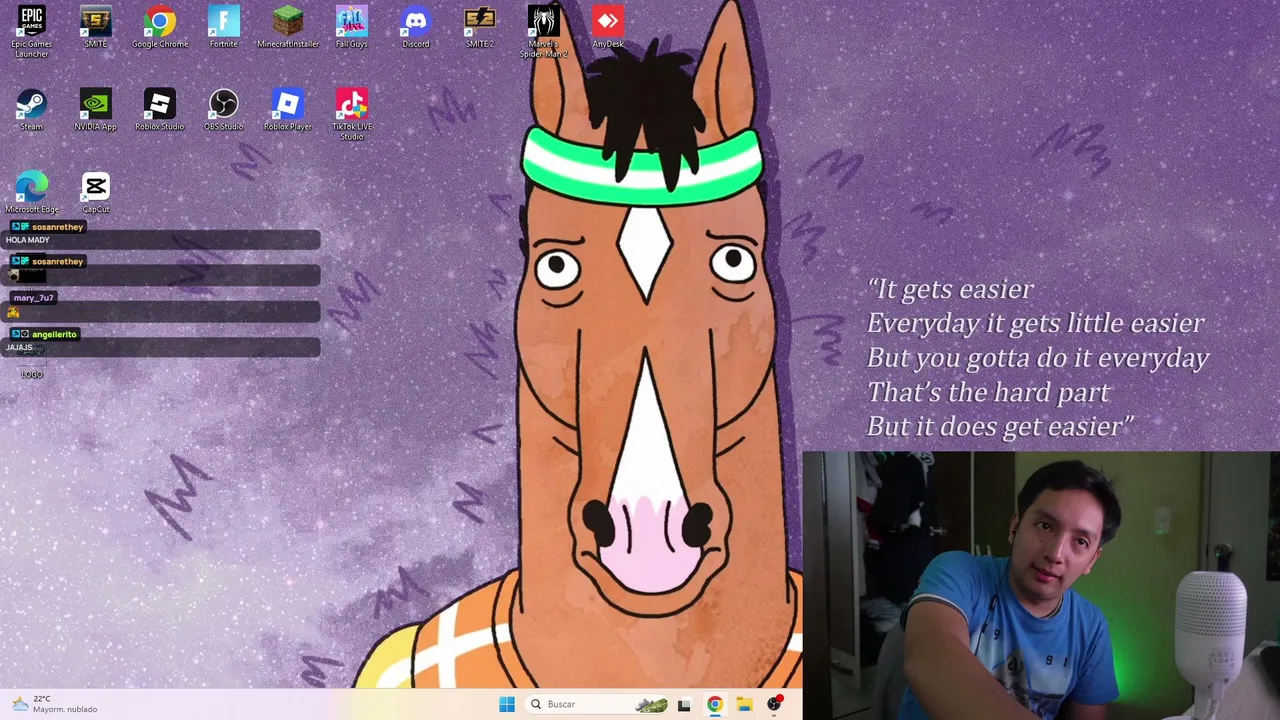Open OBS Studio from the taskbar
This screenshot has width=1280, height=720.
click(x=774, y=704)
